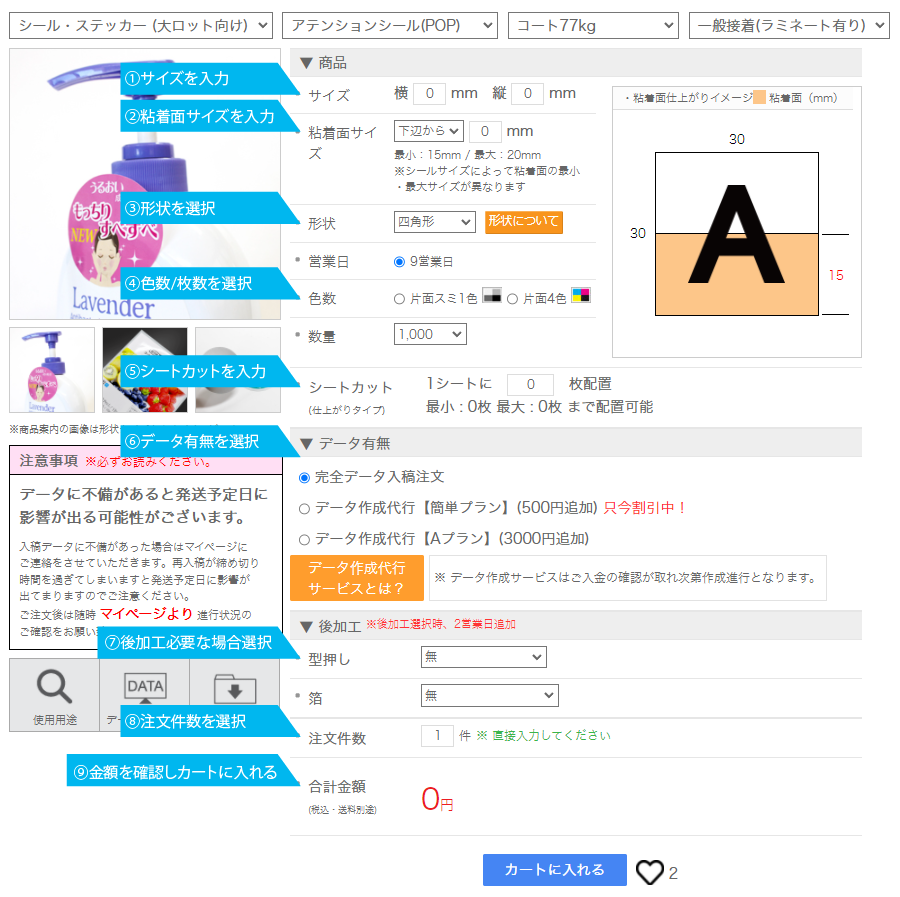Click the grayscale 片面スミ1色 color icon
900x897 pixels.
pyautogui.click(x=491, y=297)
